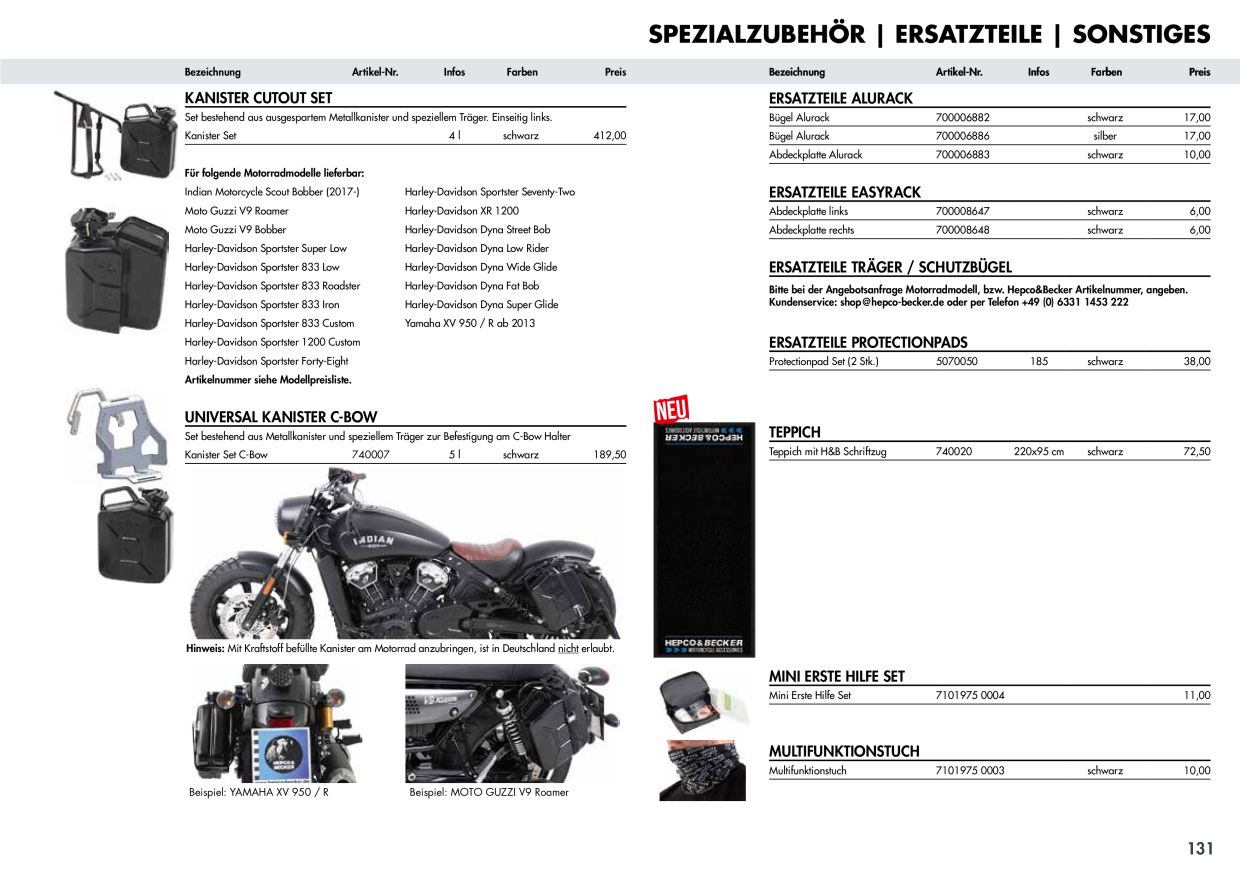Click the Kanister Set C-Bow price 189,50
This screenshot has width=1240, height=876.
610,455
